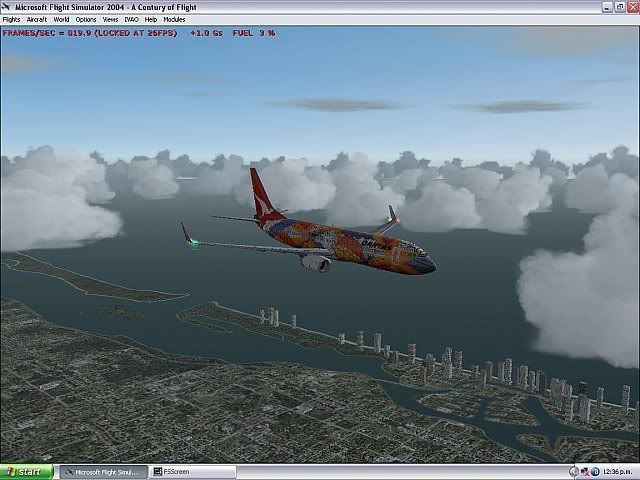Click the taskbar clock showing 12:36 p.m.

click(618, 472)
